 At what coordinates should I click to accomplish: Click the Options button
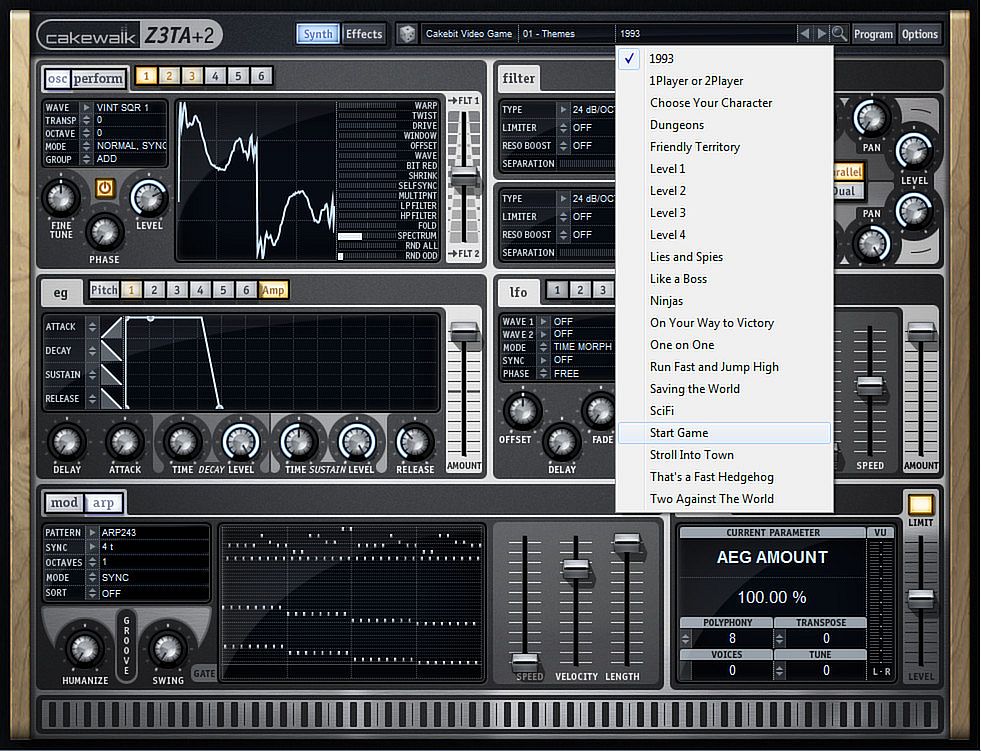click(919, 34)
